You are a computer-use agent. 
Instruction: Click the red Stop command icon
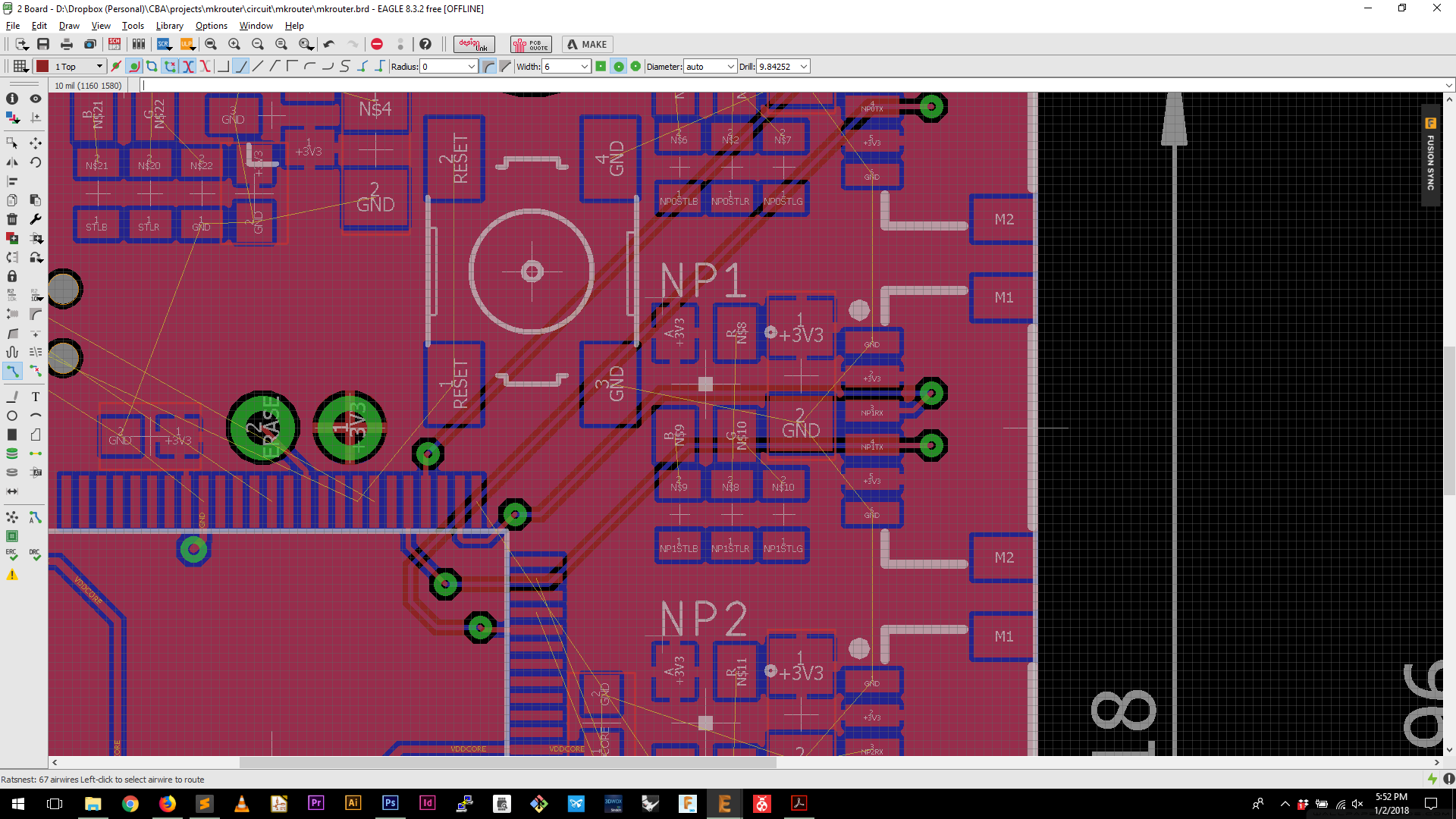(x=377, y=44)
